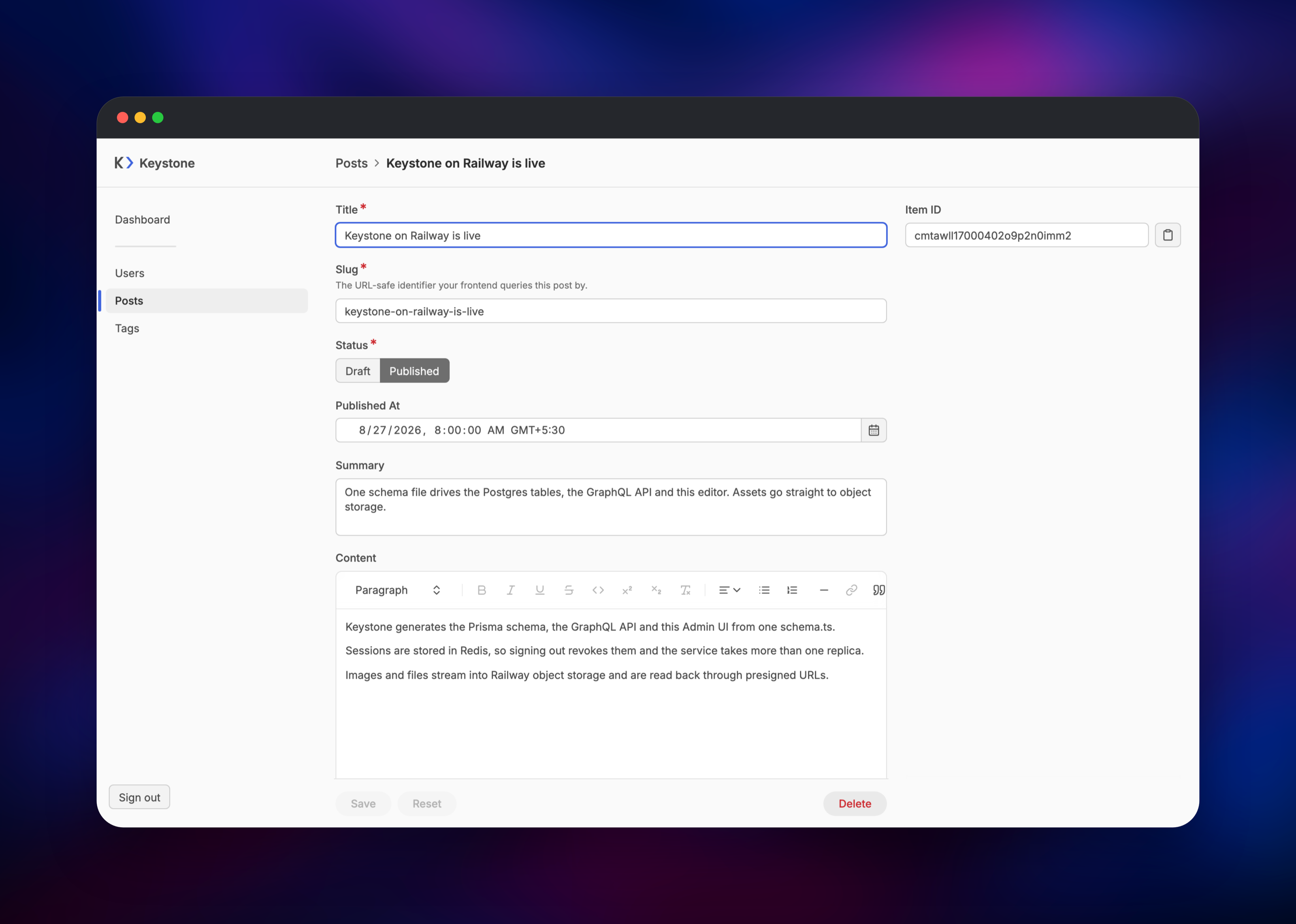Add a link to the content
The image size is (1296, 924).
[851, 590]
